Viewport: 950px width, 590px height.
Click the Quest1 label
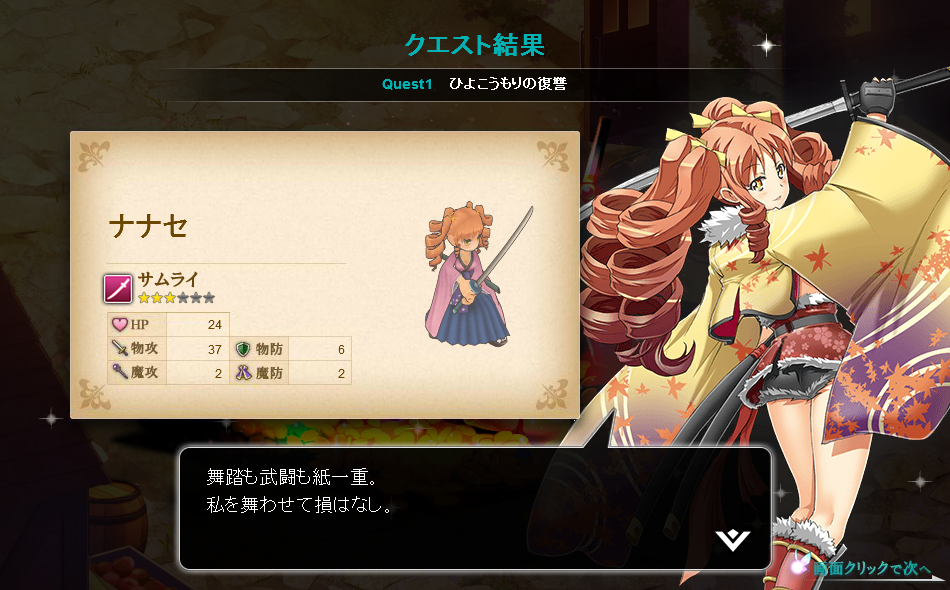click(x=407, y=84)
